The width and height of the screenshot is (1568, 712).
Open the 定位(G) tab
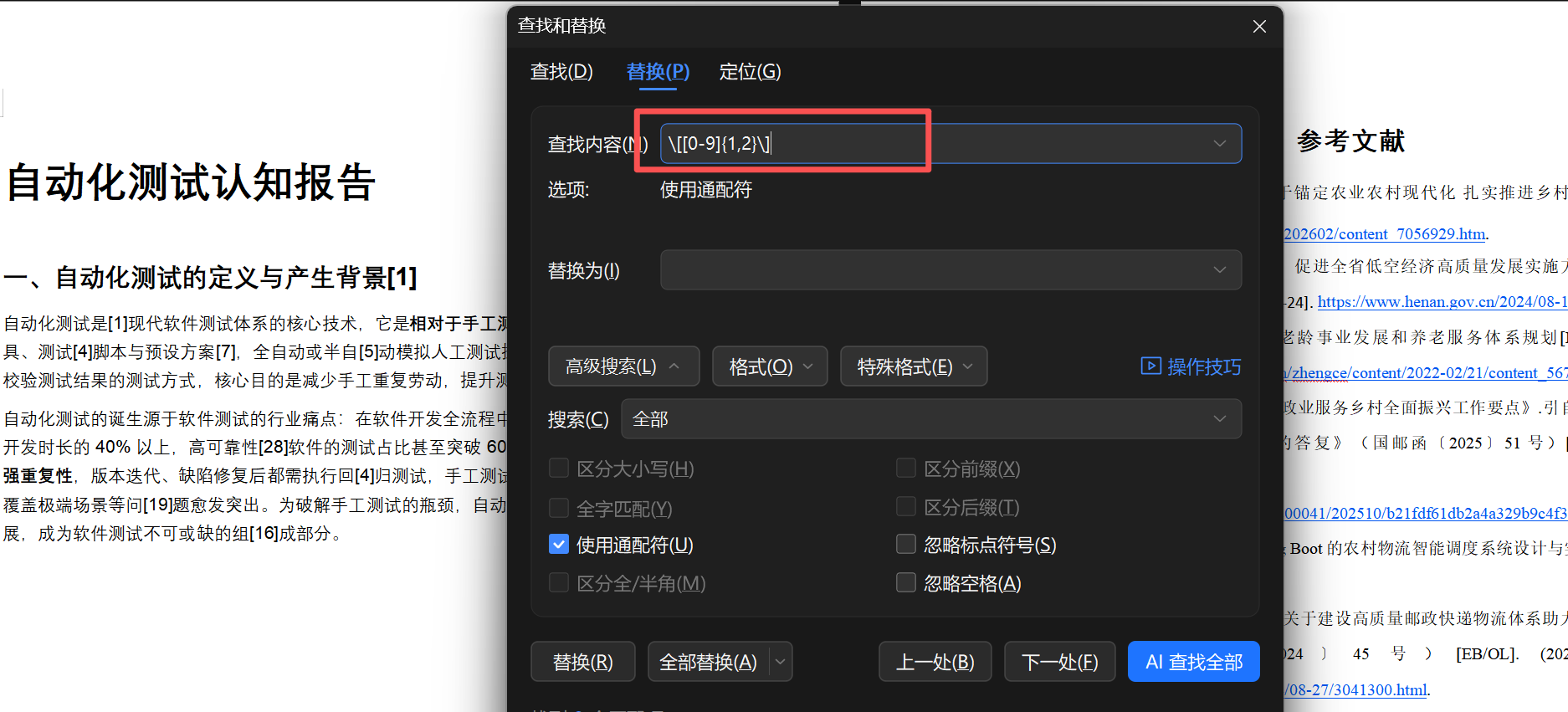click(750, 72)
